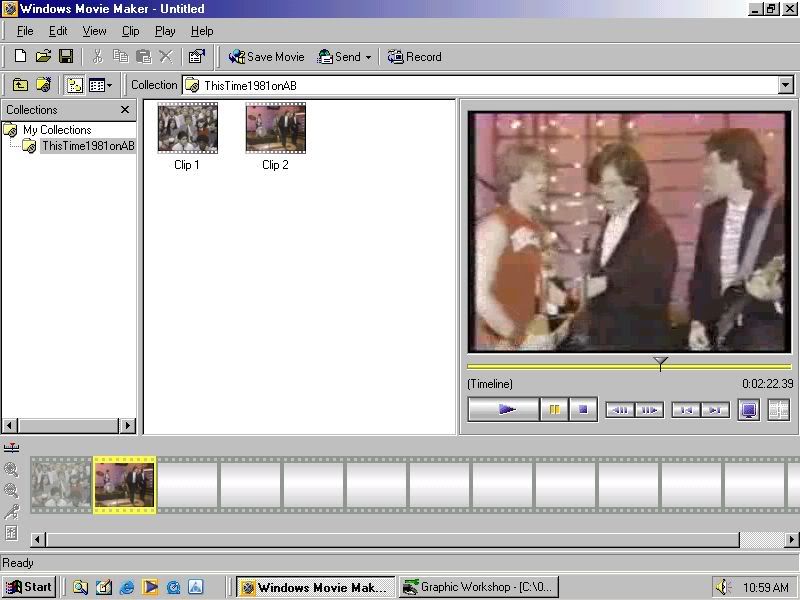The image size is (800, 600).
Task: Click the Windows Movie Maker taskbar button
Action: [x=316, y=587]
